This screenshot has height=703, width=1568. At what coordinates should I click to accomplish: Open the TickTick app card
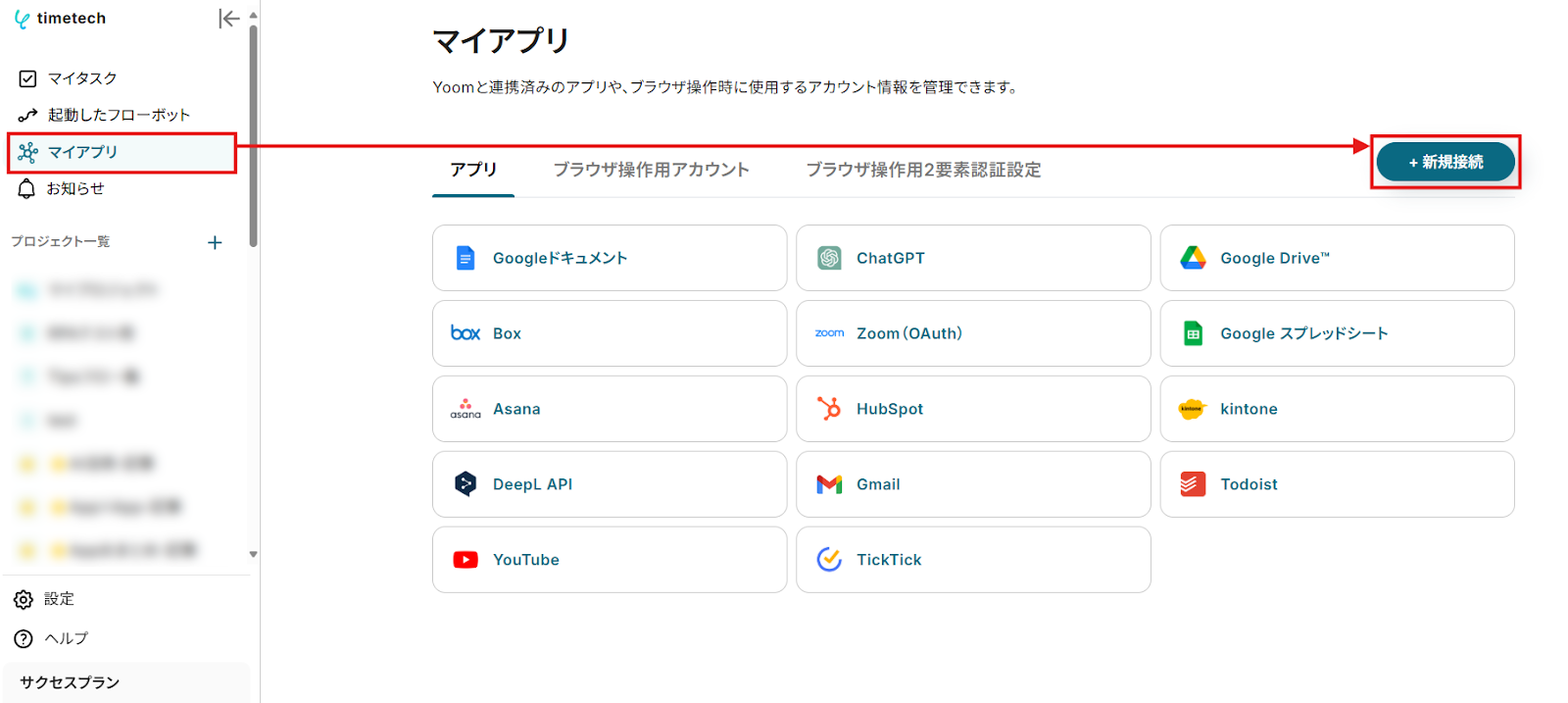pyautogui.click(x=973, y=560)
